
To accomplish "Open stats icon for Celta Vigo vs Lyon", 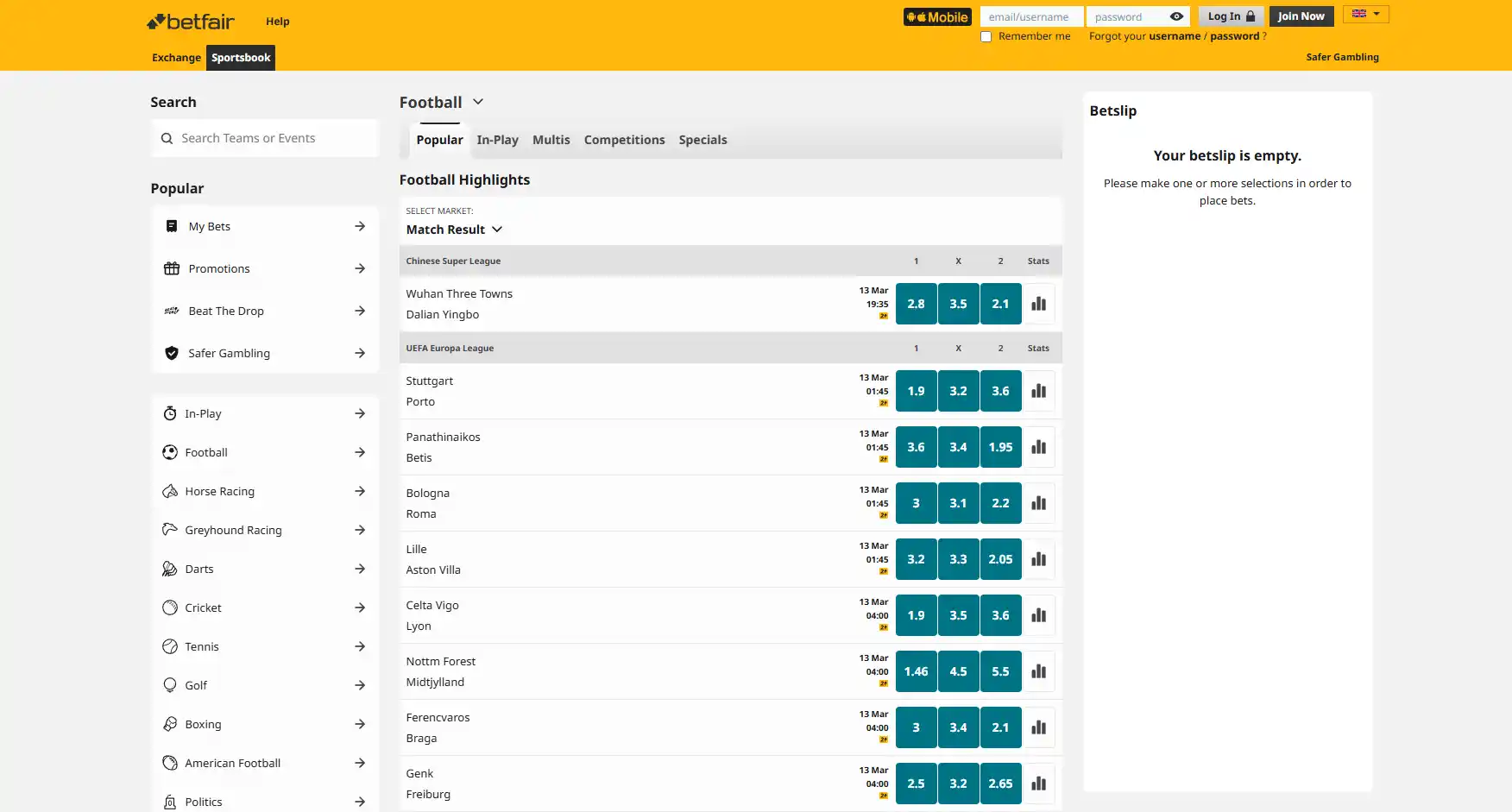I will tap(1038, 615).
